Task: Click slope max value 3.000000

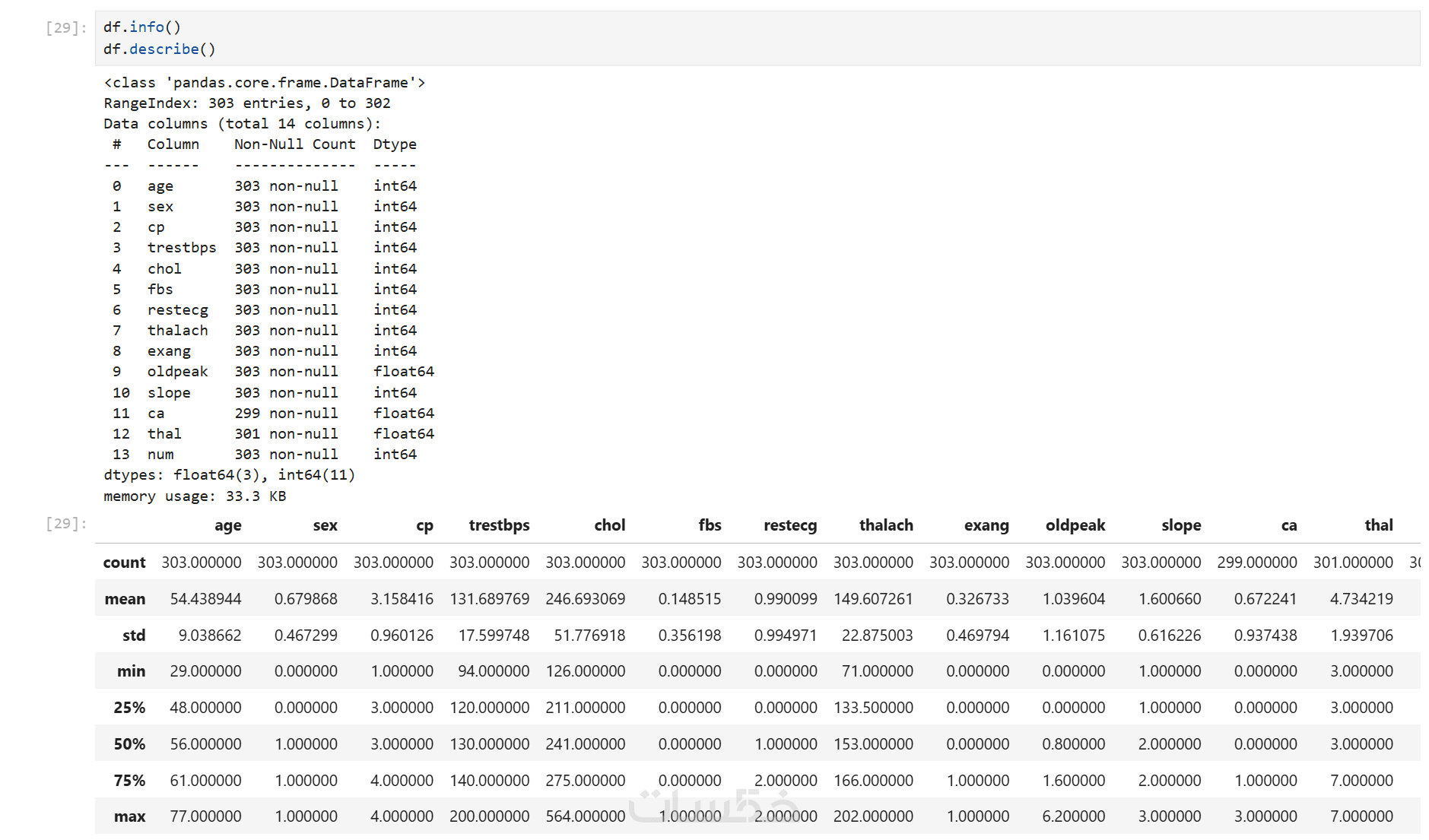Action: coord(1170,816)
